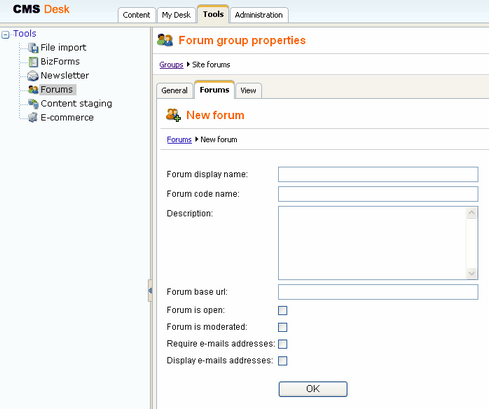Check the Forum is moderated box
The height and width of the screenshot is (409, 489).
coord(283,327)
